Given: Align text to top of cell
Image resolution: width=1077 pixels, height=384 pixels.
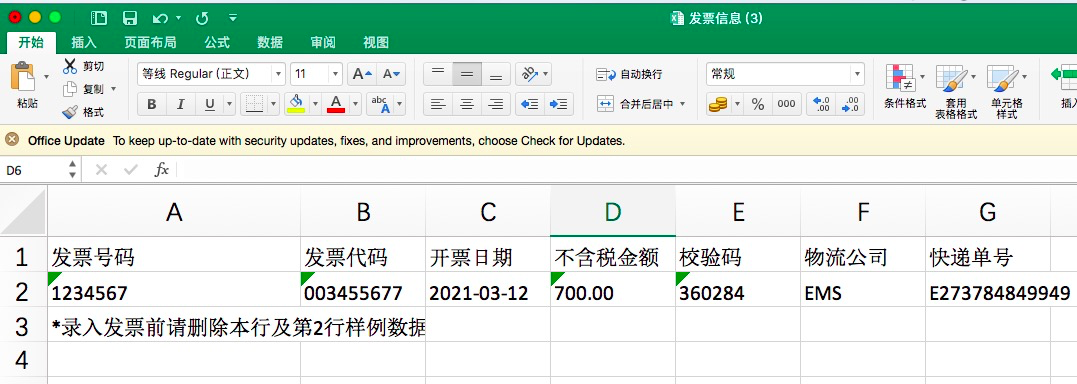Looking at the screenshot, I should click(438, 74).
